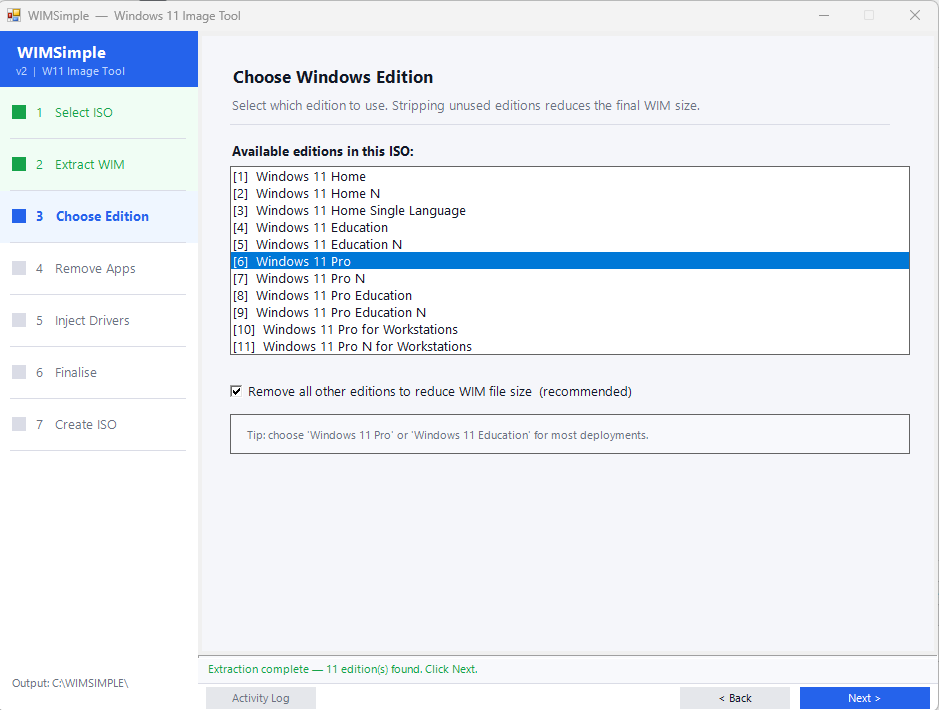Minimize the WIMSimple window
The height and width of the screenshot is (710, 939).
point(823,16)
